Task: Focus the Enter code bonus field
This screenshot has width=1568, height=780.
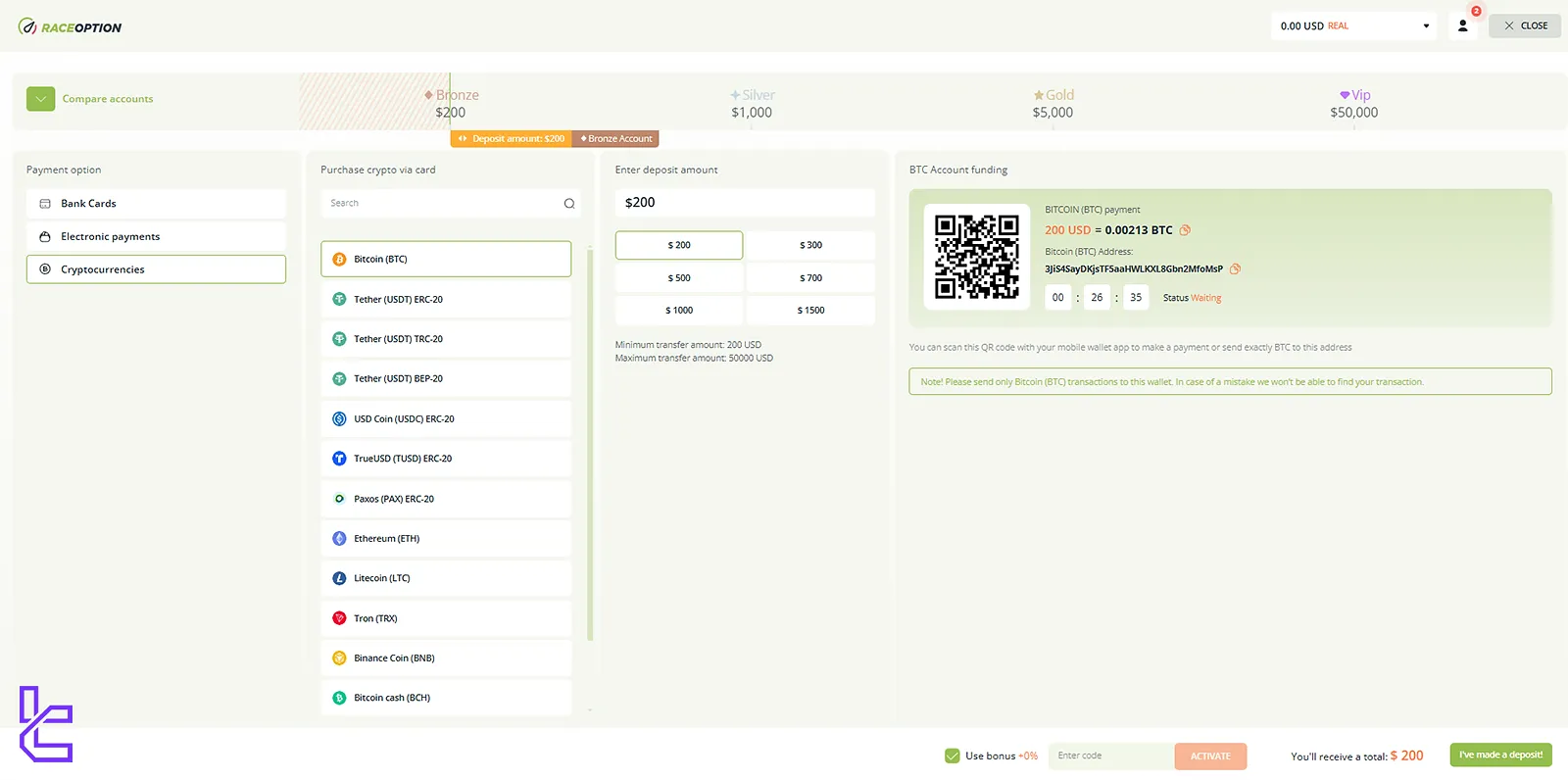Action: [x=1111, y=756]
